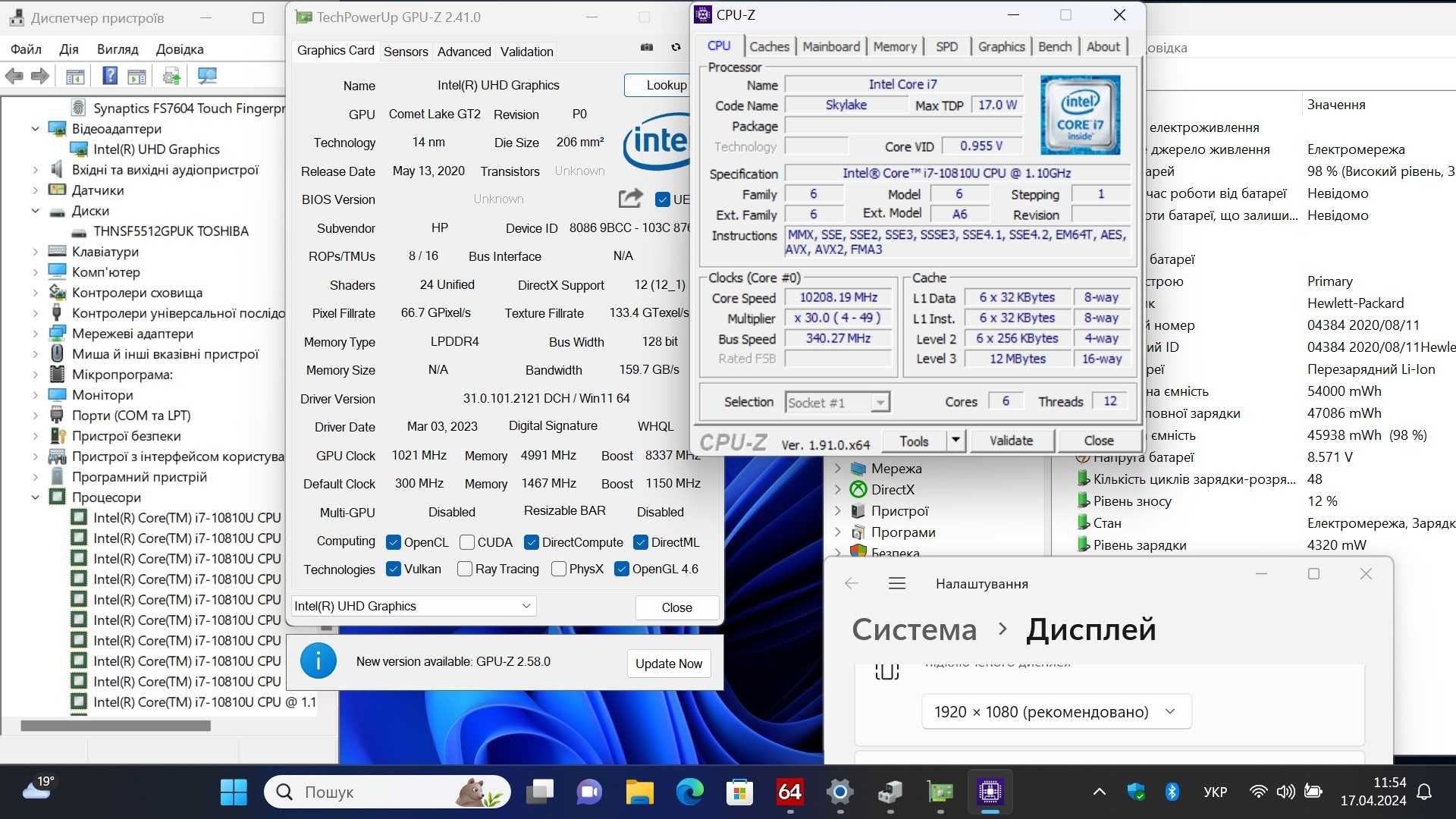The width and height of the screenshot is (1456, 819).
Task: Collapse the Відеоадаптери tree node
Action: tap(35, 129)
